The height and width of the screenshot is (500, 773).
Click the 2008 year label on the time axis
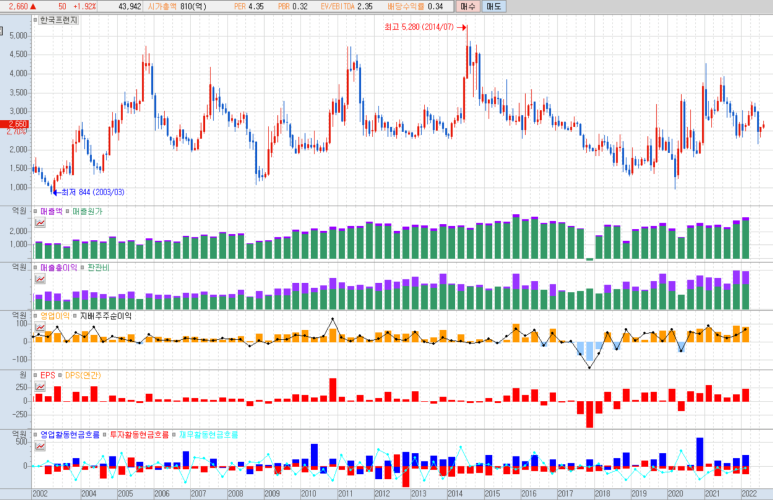point(236,494)
